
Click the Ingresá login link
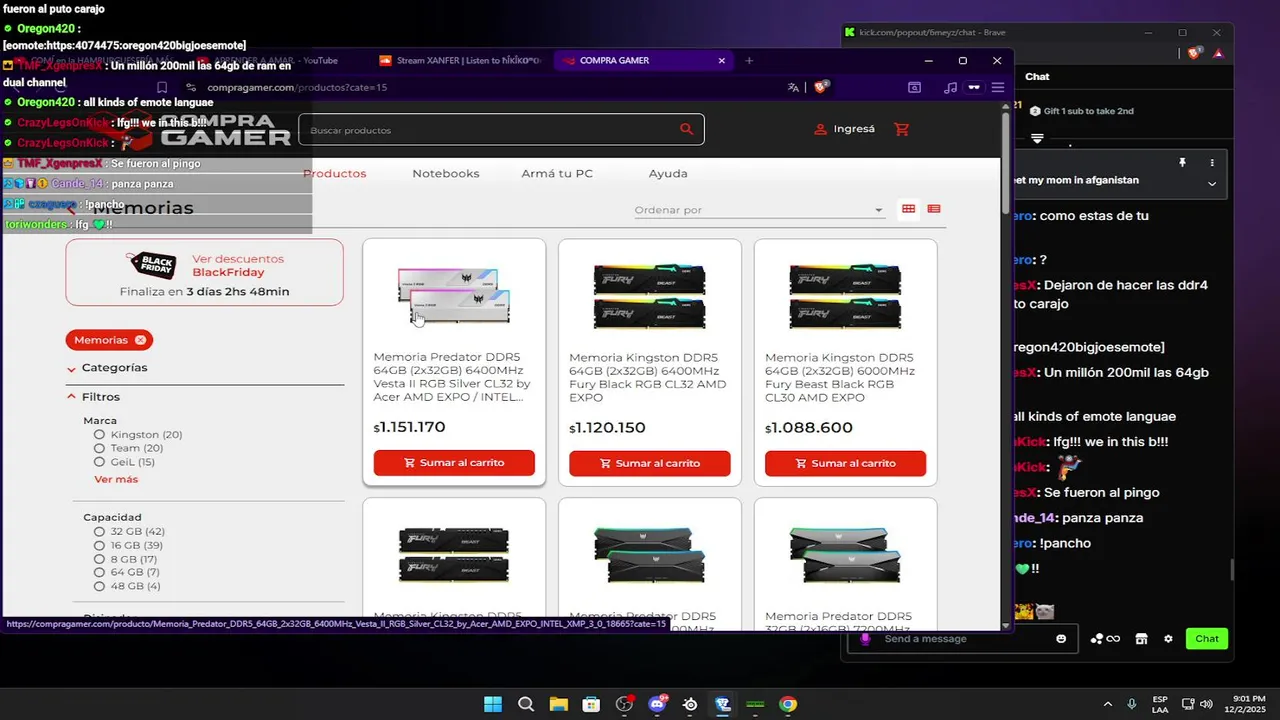pos(844,129)
